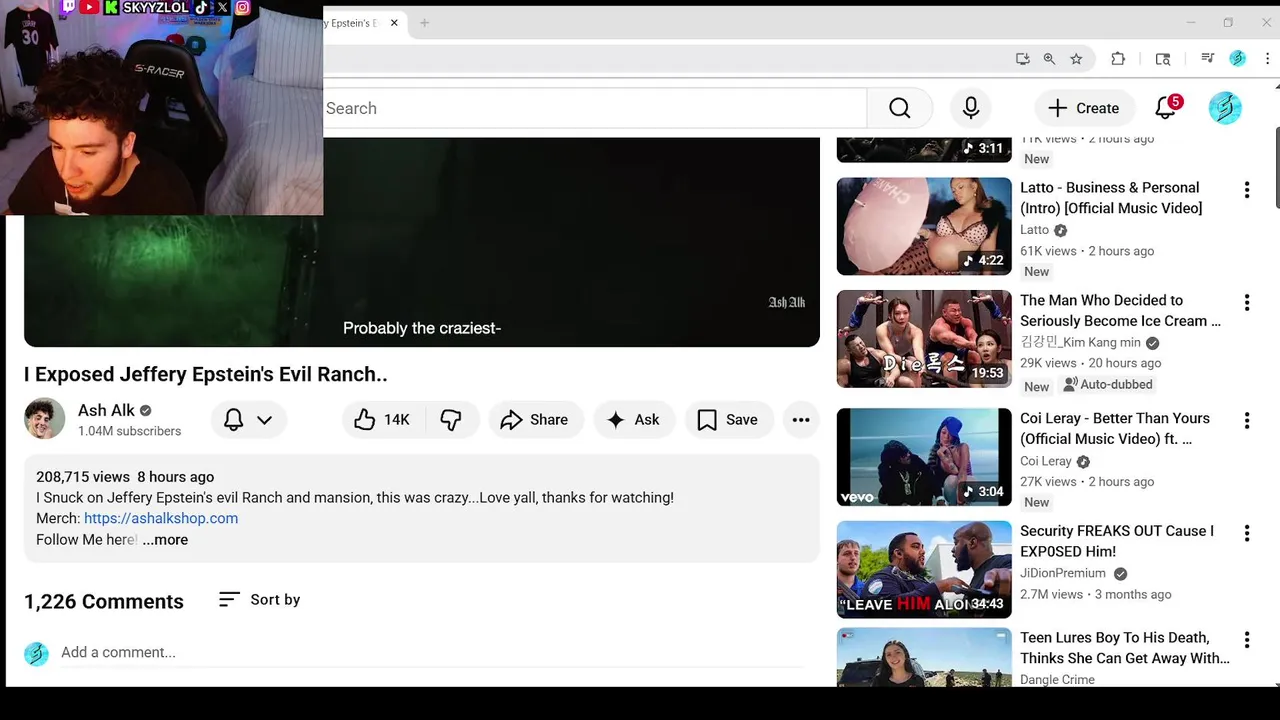Play the Security FREAKS OUT thumbnail
The width and height of the screenshot is (1280, 720).
click(924, 569)
